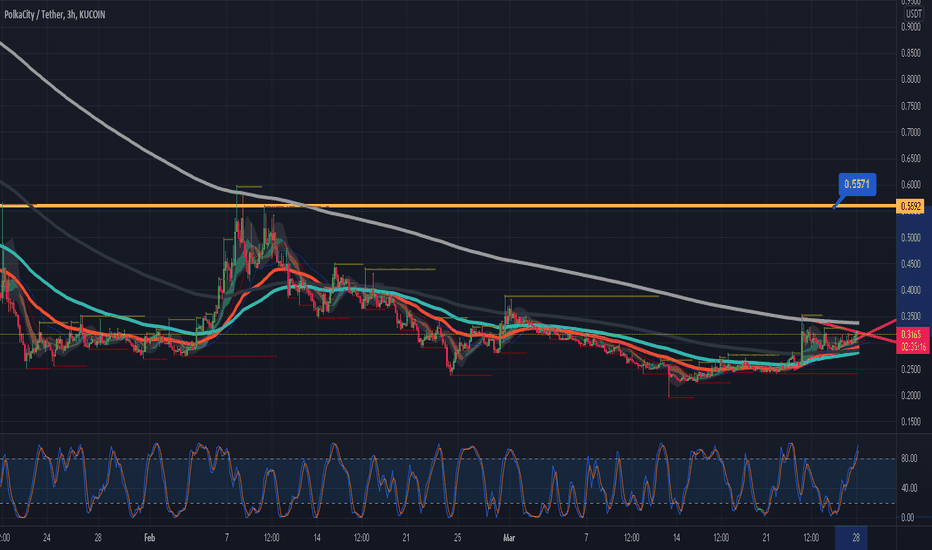Click the 0.4500 price axis label
Viewport: 932px width, 550px height.
pyautogui.click(x=911, y=264)
